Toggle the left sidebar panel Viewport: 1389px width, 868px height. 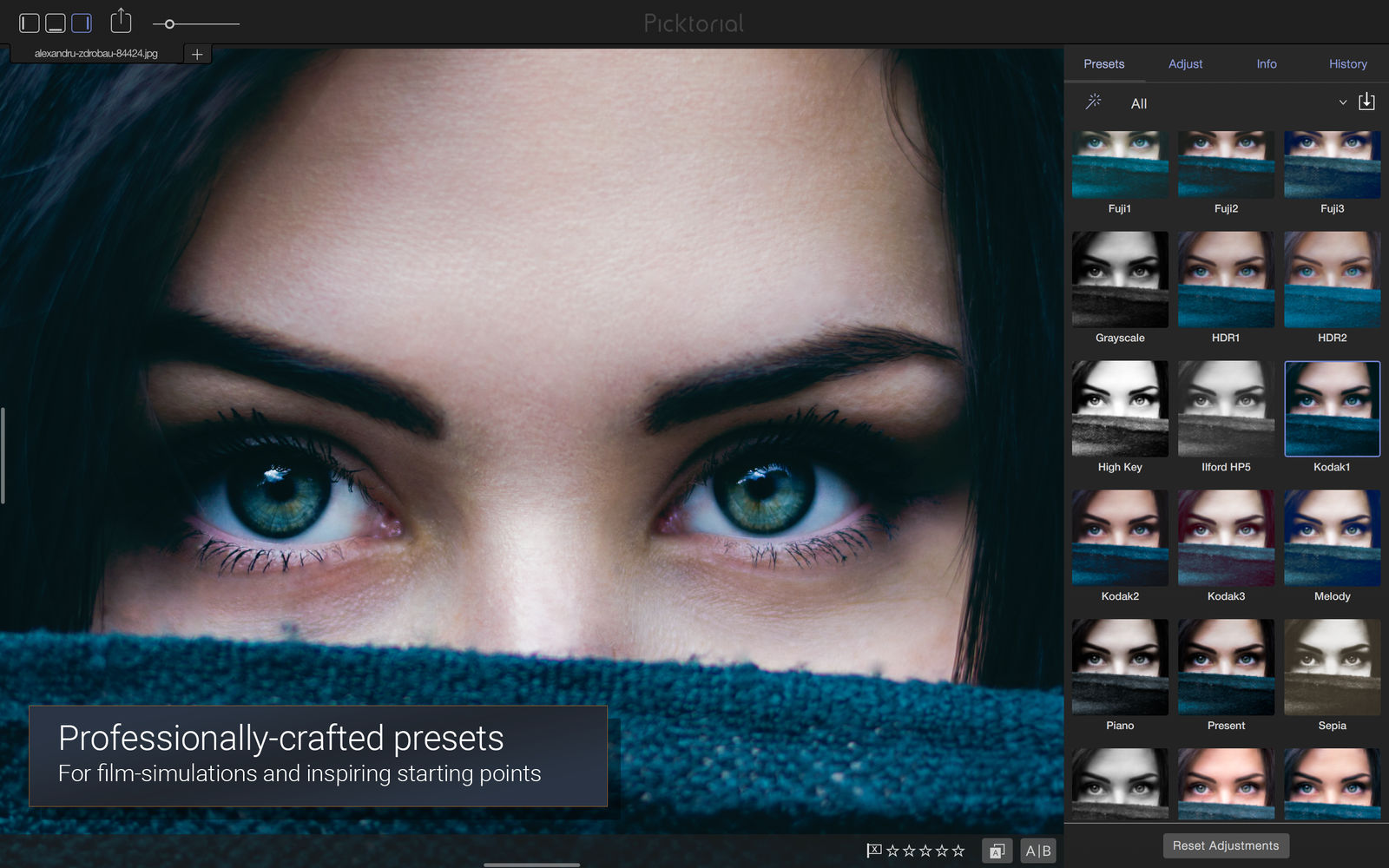30,23
